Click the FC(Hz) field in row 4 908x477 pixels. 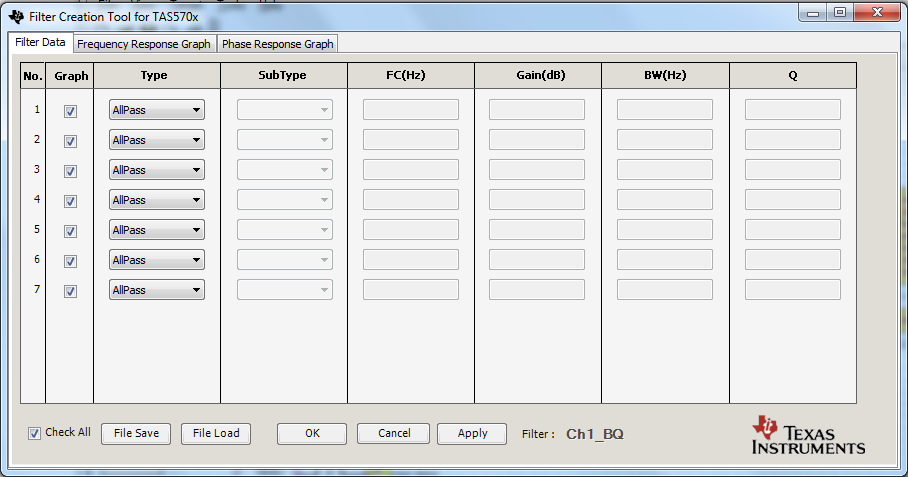411,200
